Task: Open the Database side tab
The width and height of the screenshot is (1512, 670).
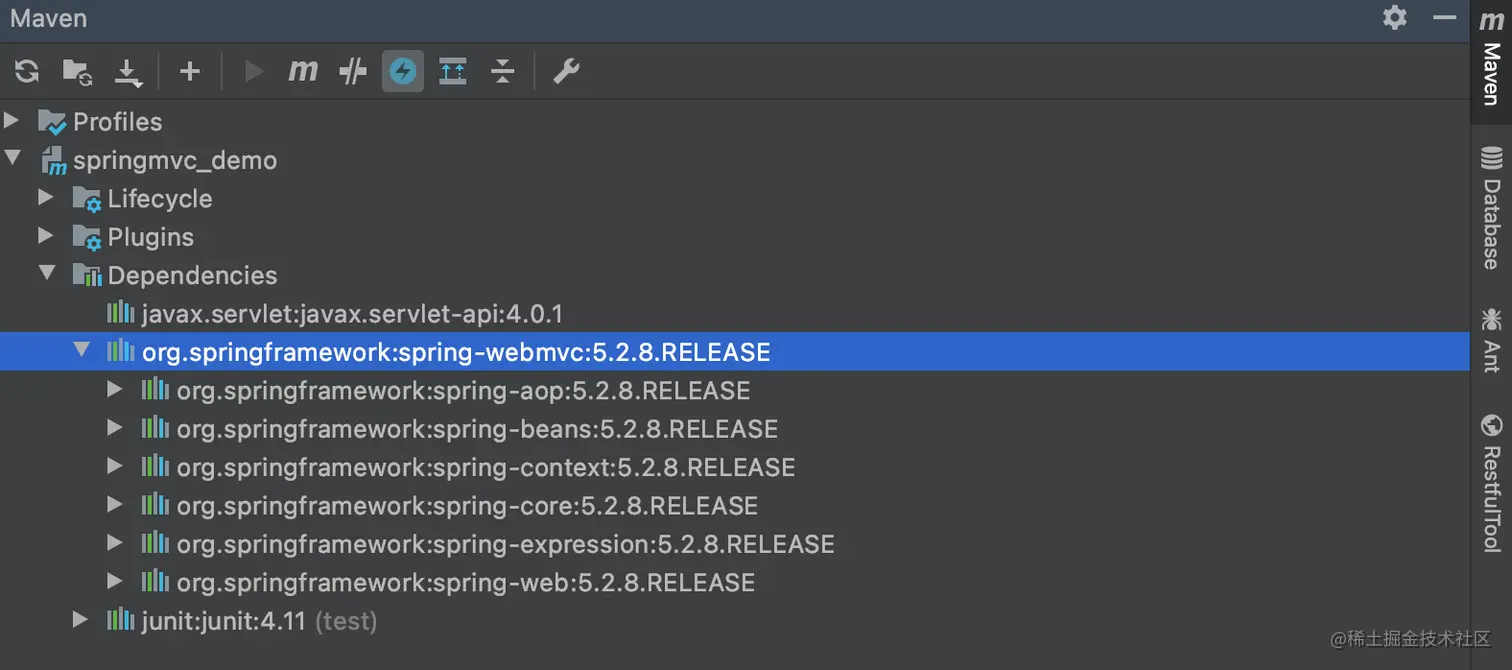Action: 1491,208
